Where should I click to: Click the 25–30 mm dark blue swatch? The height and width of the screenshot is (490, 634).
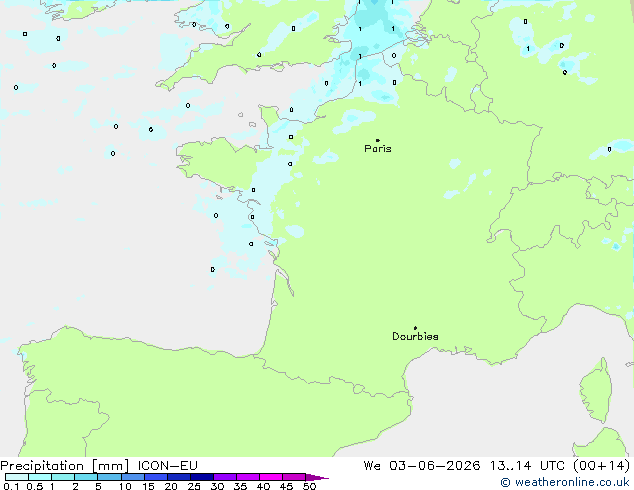pos(202,477)
